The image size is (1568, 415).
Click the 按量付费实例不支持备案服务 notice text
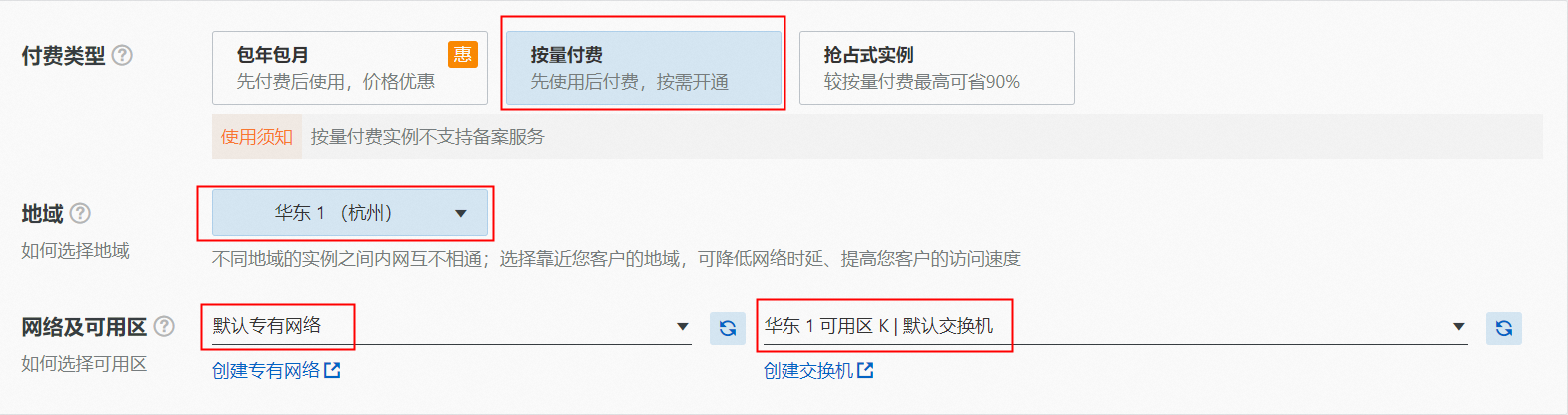tap(427, 137)
